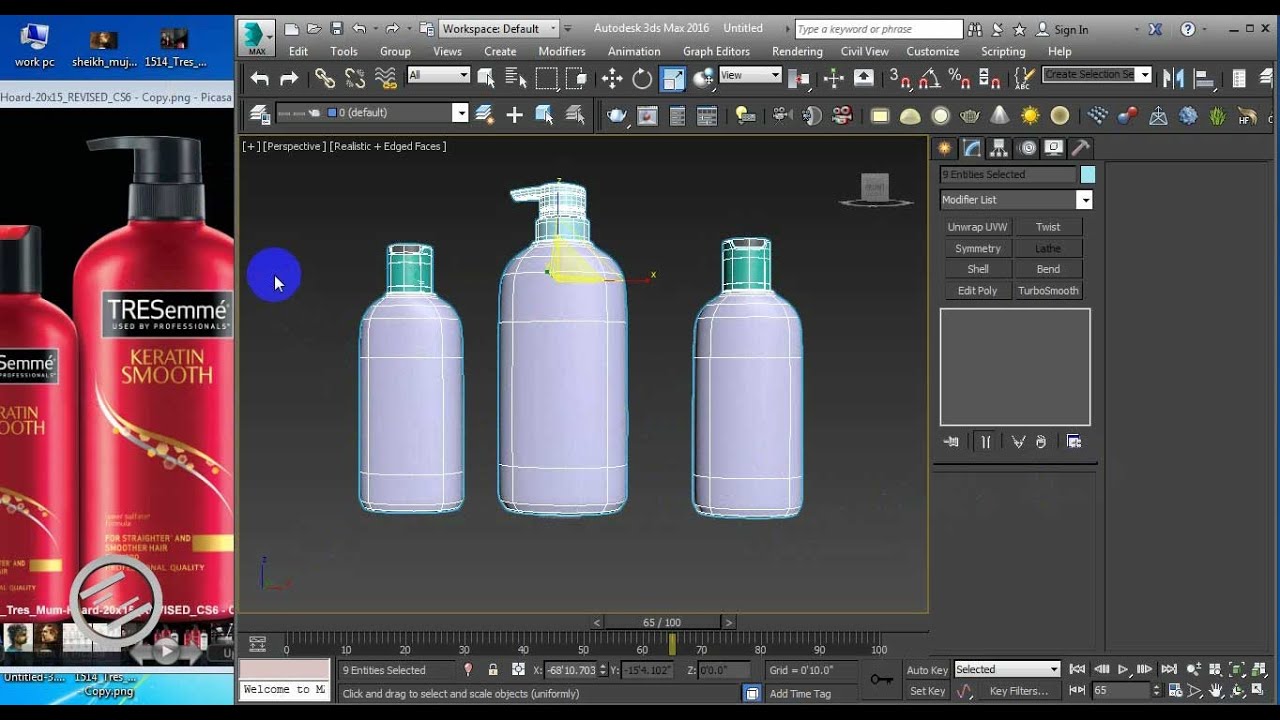Expand the 0 (default) layer dropdown
Image resolution: width=1280 pixels, height=720 pixels.
(460, 113)
